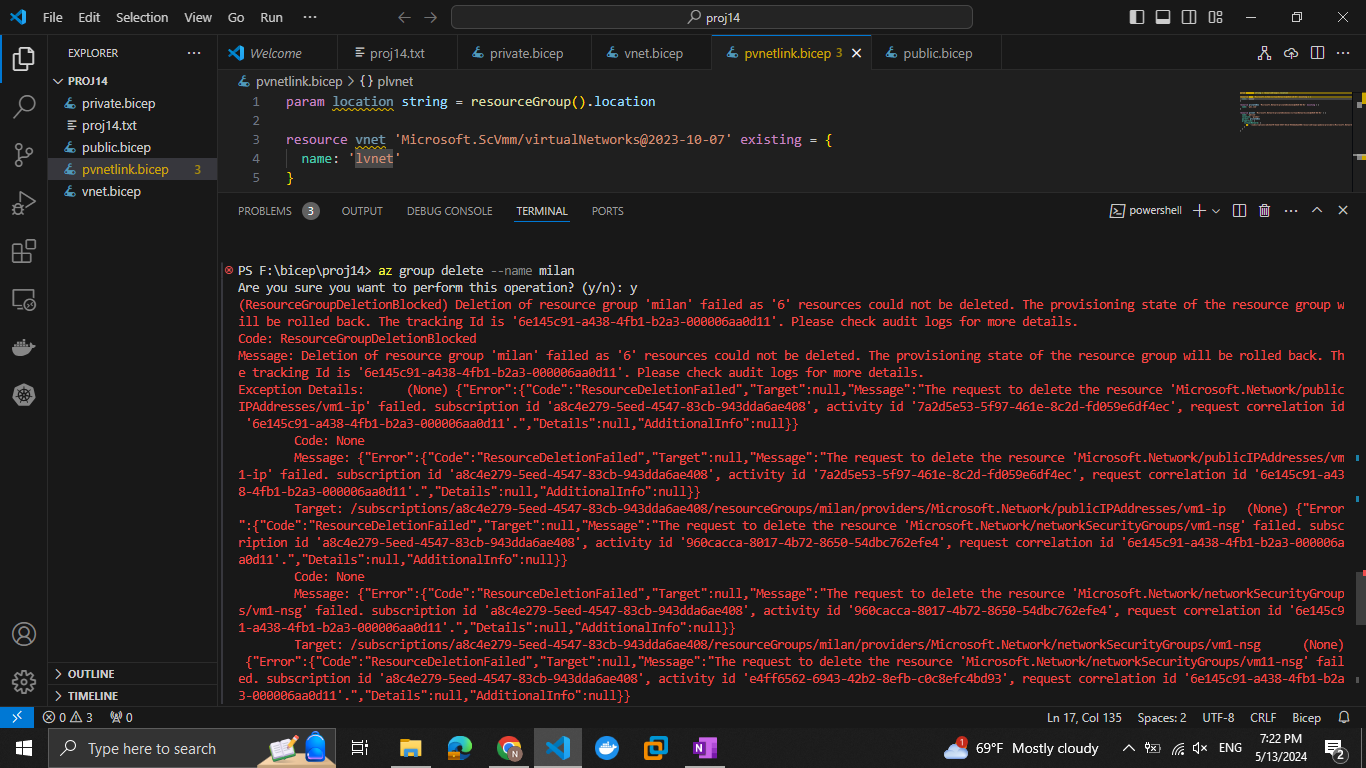This screenshot has width=1366, height=768.
Task: Click the Kill Terminal trash icon
Action: click(1264, 211)
